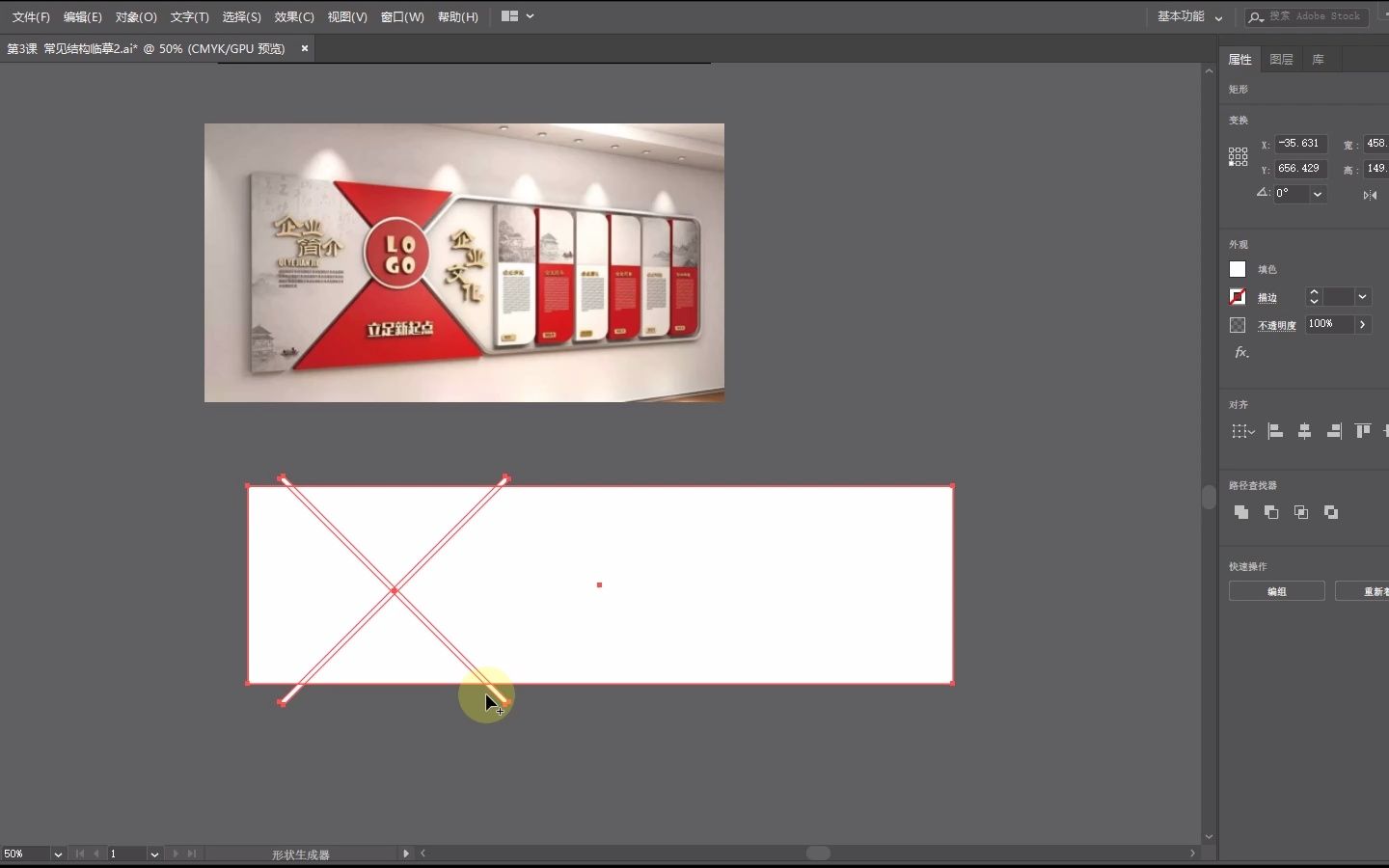Click the status bar 形状生成器 text
The height and width of the screenshot is (868, 1389).
[301, 854]
